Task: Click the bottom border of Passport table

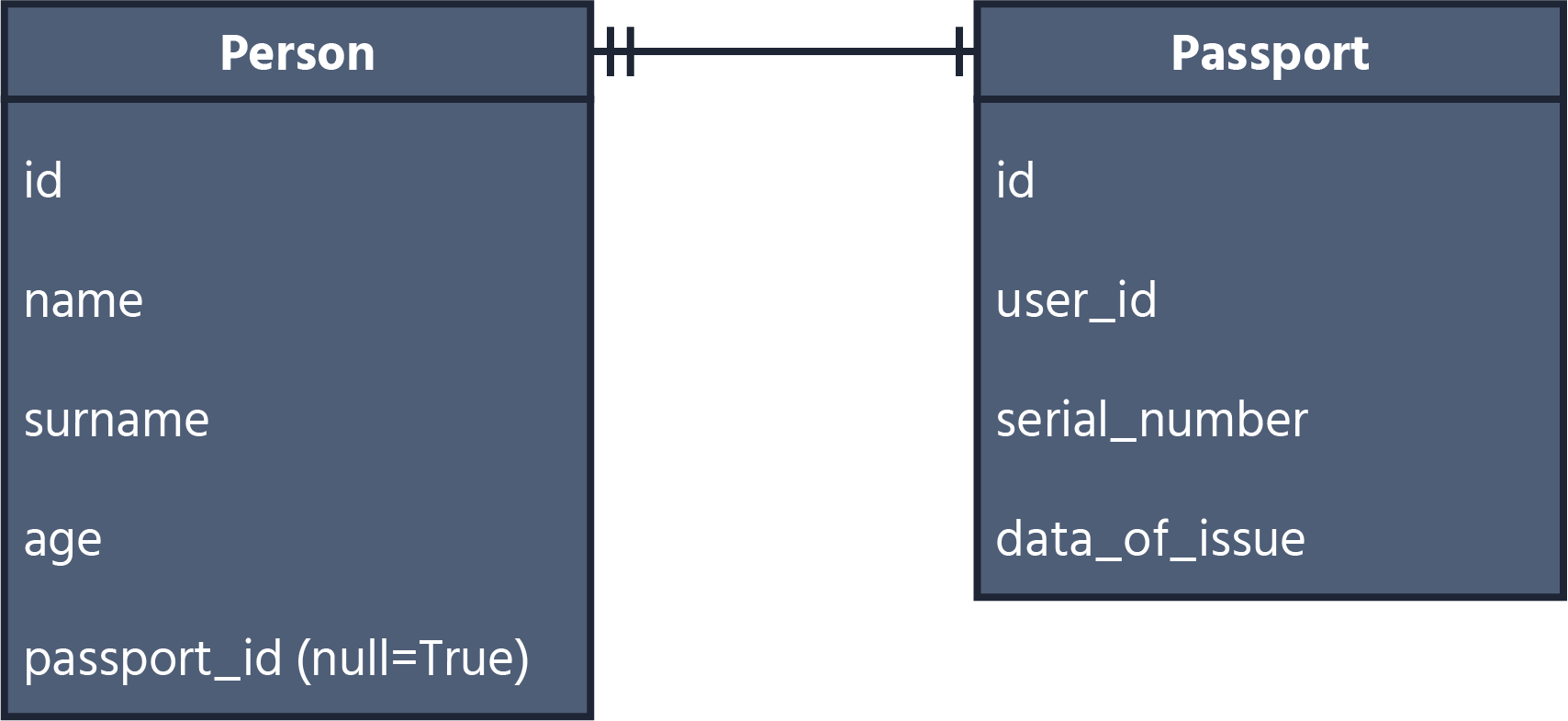Action: 1270,597
